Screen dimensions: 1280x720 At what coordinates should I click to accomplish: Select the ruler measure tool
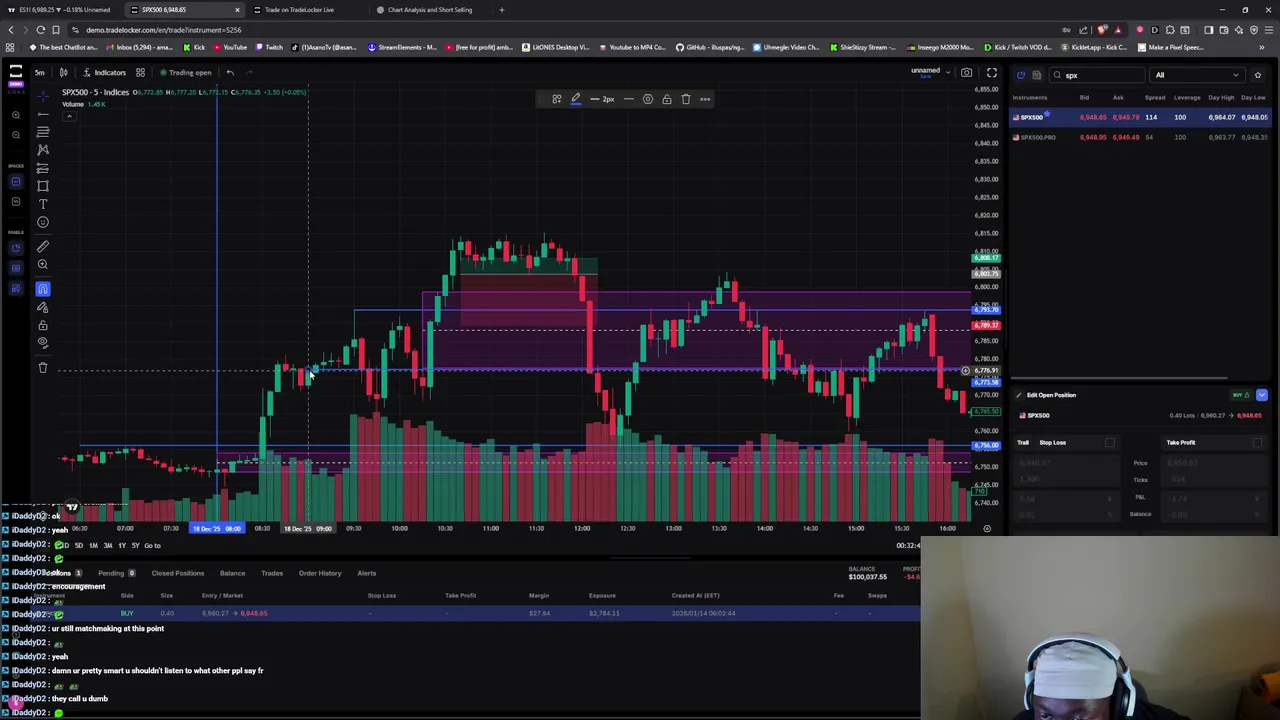point(43,246)
